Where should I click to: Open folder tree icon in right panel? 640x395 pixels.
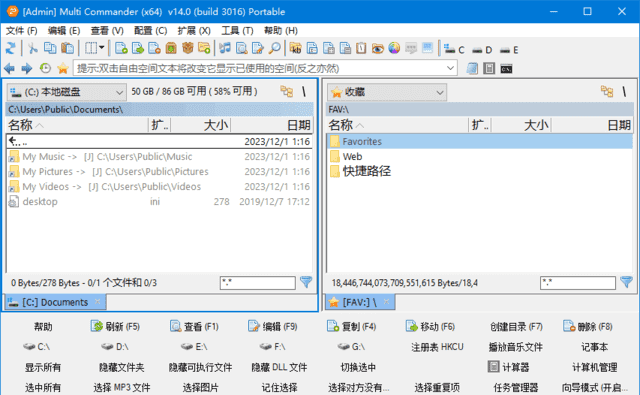tap(607, 91)
